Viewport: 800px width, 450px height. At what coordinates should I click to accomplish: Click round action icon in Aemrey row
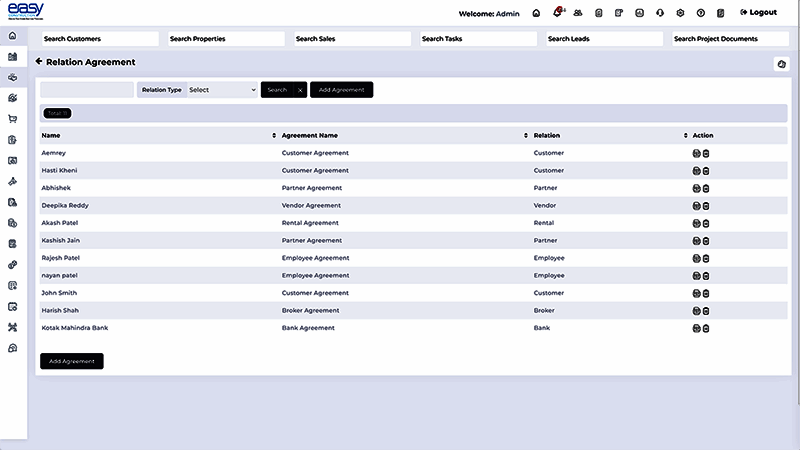[x=696, y=154]
